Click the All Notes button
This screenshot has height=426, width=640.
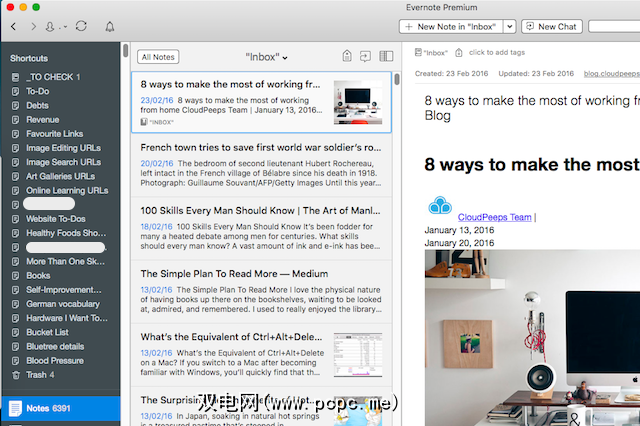158,57
